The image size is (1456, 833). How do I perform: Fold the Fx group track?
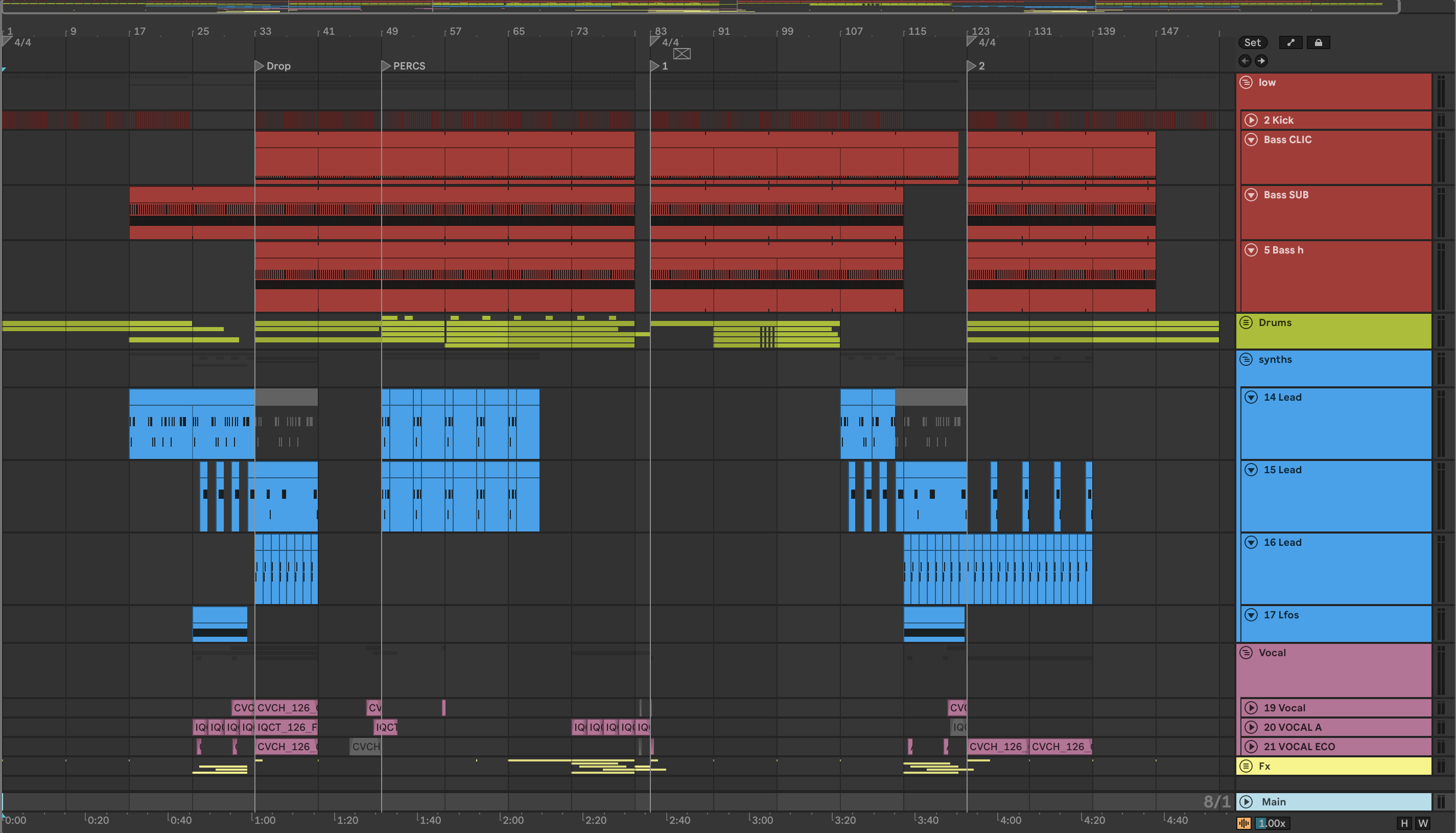pos(1246,766)
